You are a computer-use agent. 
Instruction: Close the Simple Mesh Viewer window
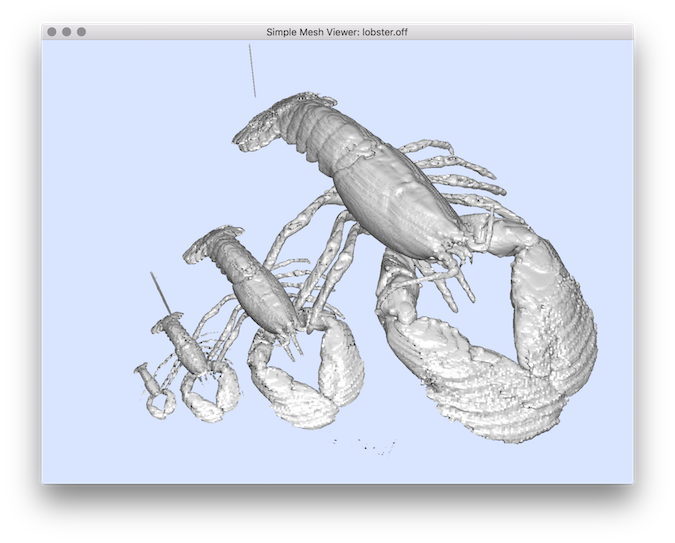52,31
